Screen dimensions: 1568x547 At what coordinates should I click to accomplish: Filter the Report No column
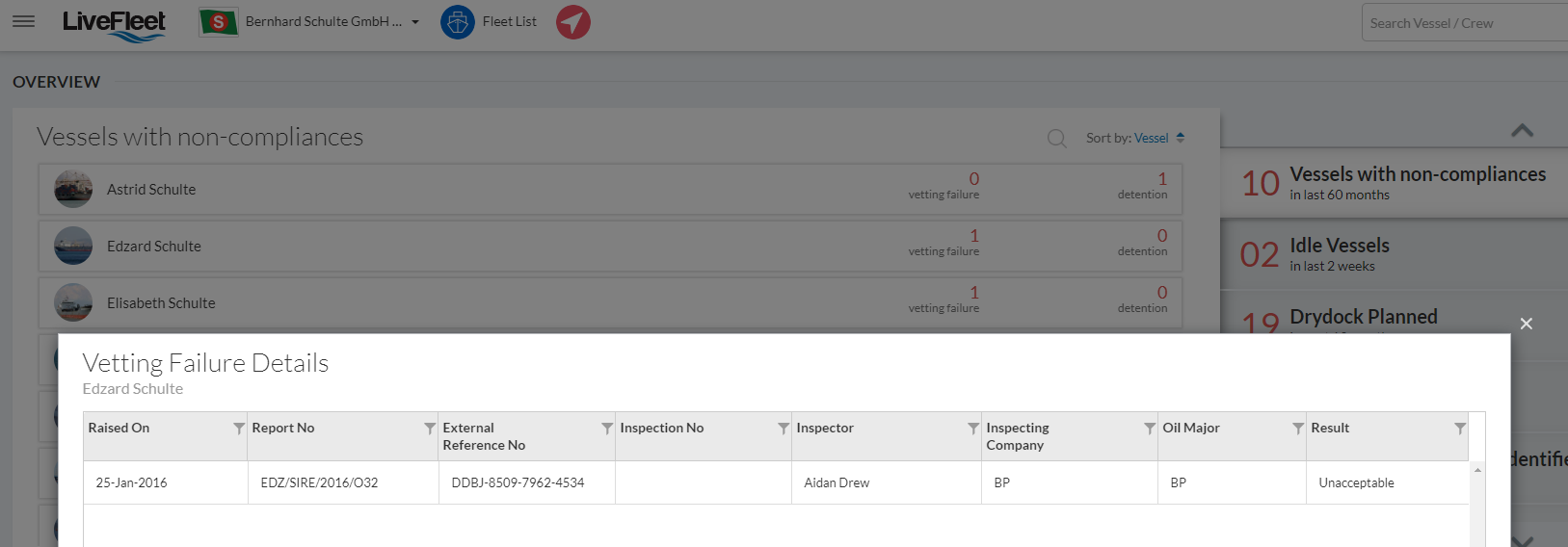point(430,429)
